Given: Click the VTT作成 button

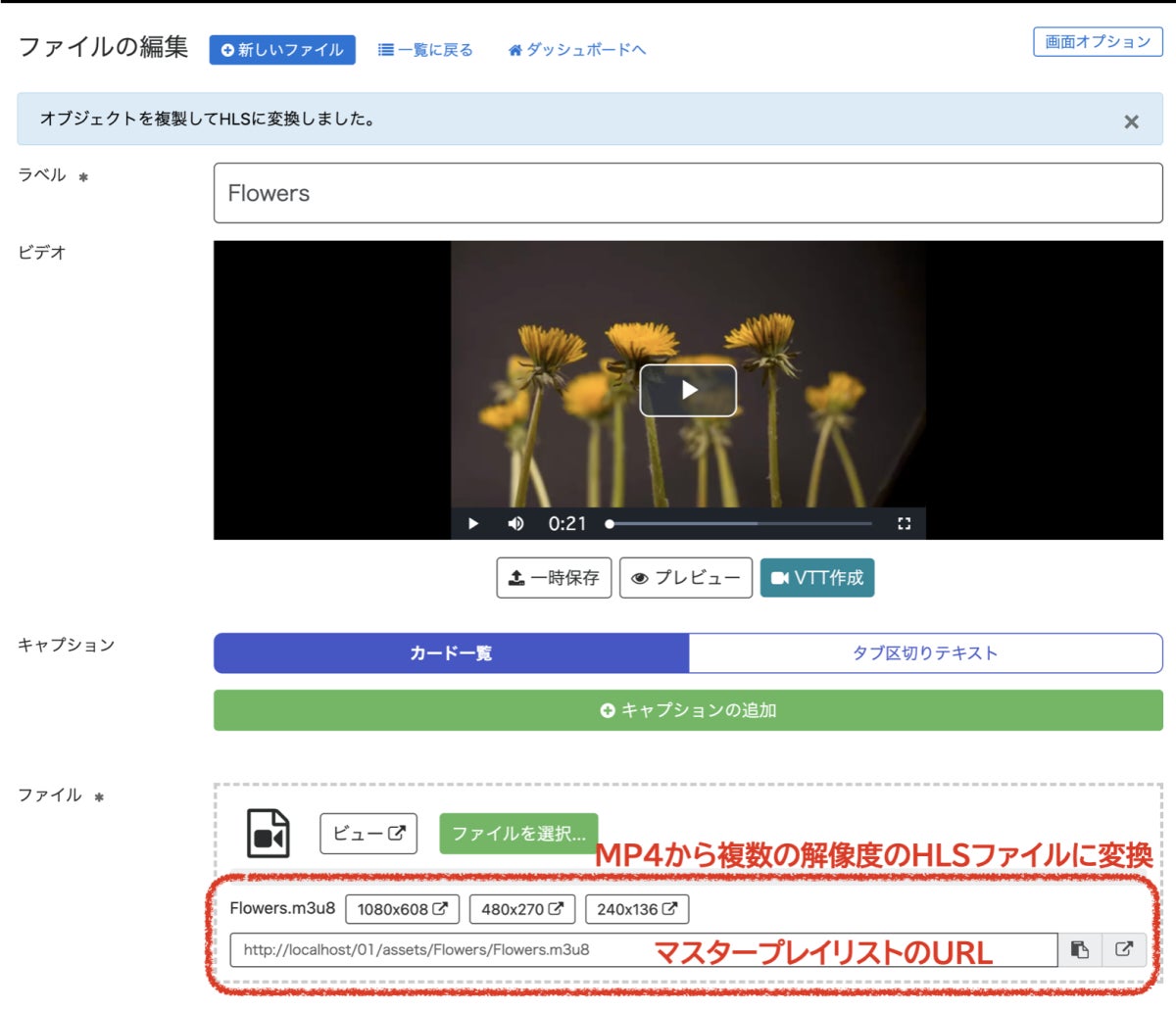Looking at the screenshot, I should [x=817, y=578].
